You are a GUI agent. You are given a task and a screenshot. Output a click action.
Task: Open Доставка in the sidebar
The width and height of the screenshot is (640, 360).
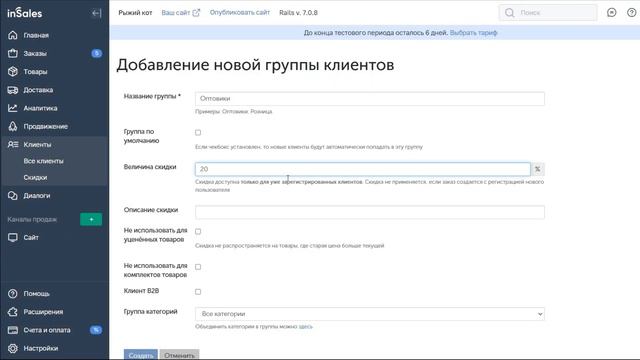coord(38,90)
